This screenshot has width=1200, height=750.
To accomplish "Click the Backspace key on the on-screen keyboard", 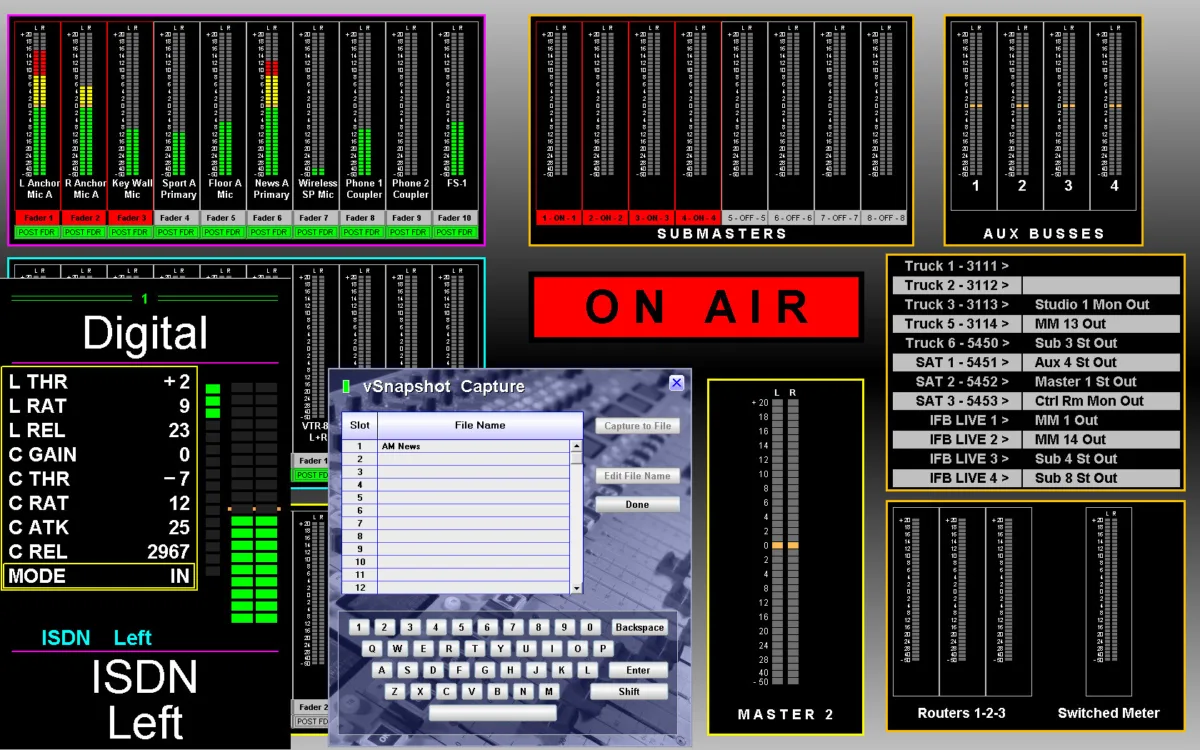I will pos(639,627).
